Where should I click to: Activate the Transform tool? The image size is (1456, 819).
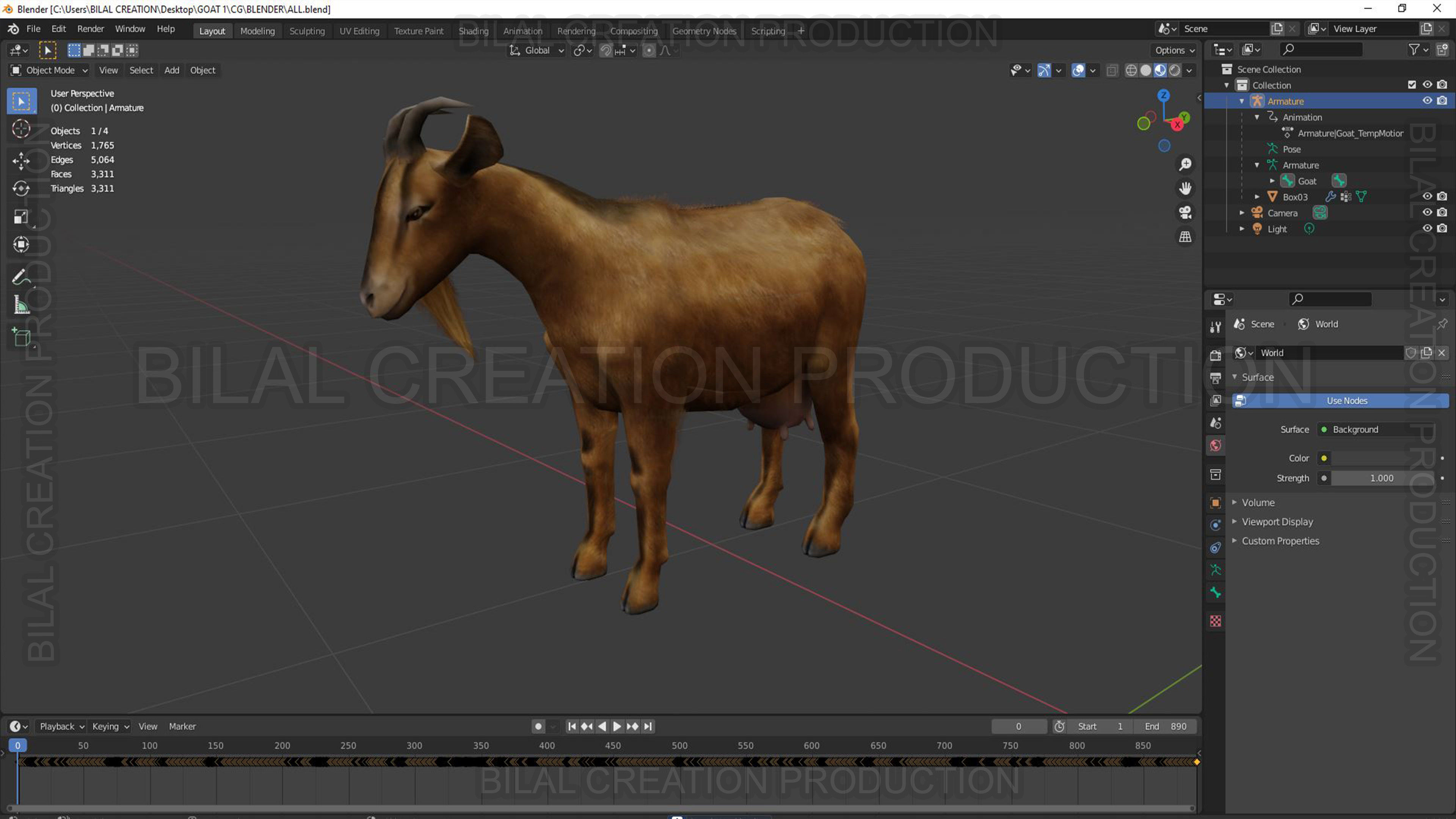[x=21, y=244]
